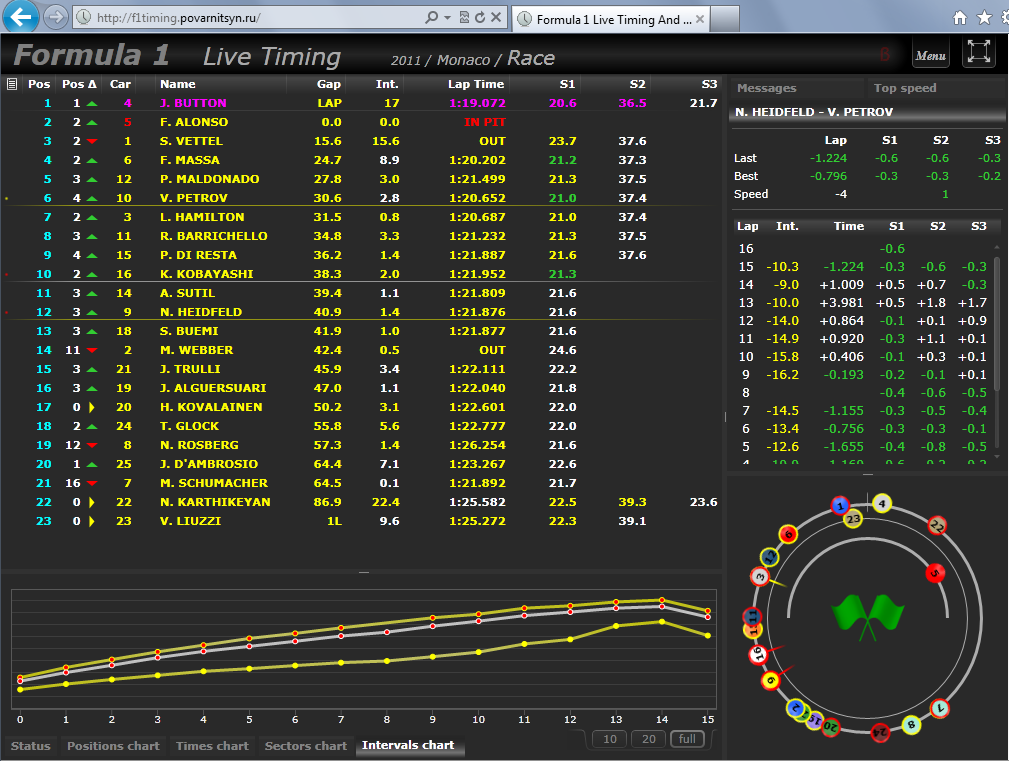The width and height of the screenshot is (1009, 761).
Task: Switch to the Status tab
Action: click(30, 746)
